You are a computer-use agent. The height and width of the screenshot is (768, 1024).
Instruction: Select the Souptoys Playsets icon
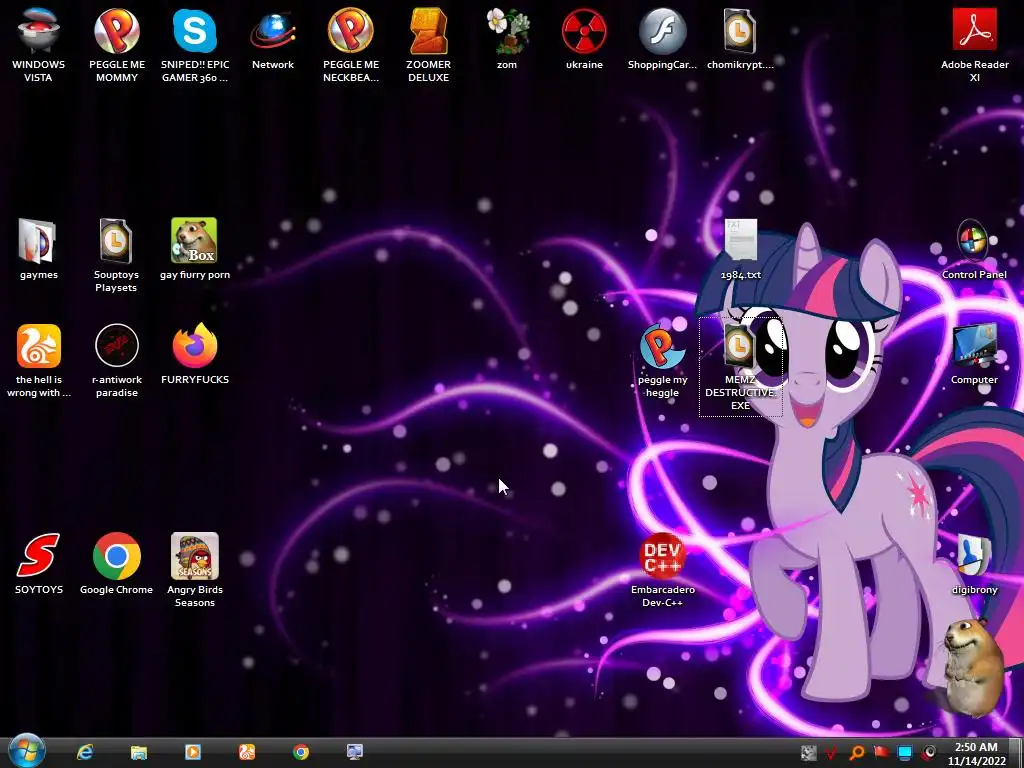(116, 255)
